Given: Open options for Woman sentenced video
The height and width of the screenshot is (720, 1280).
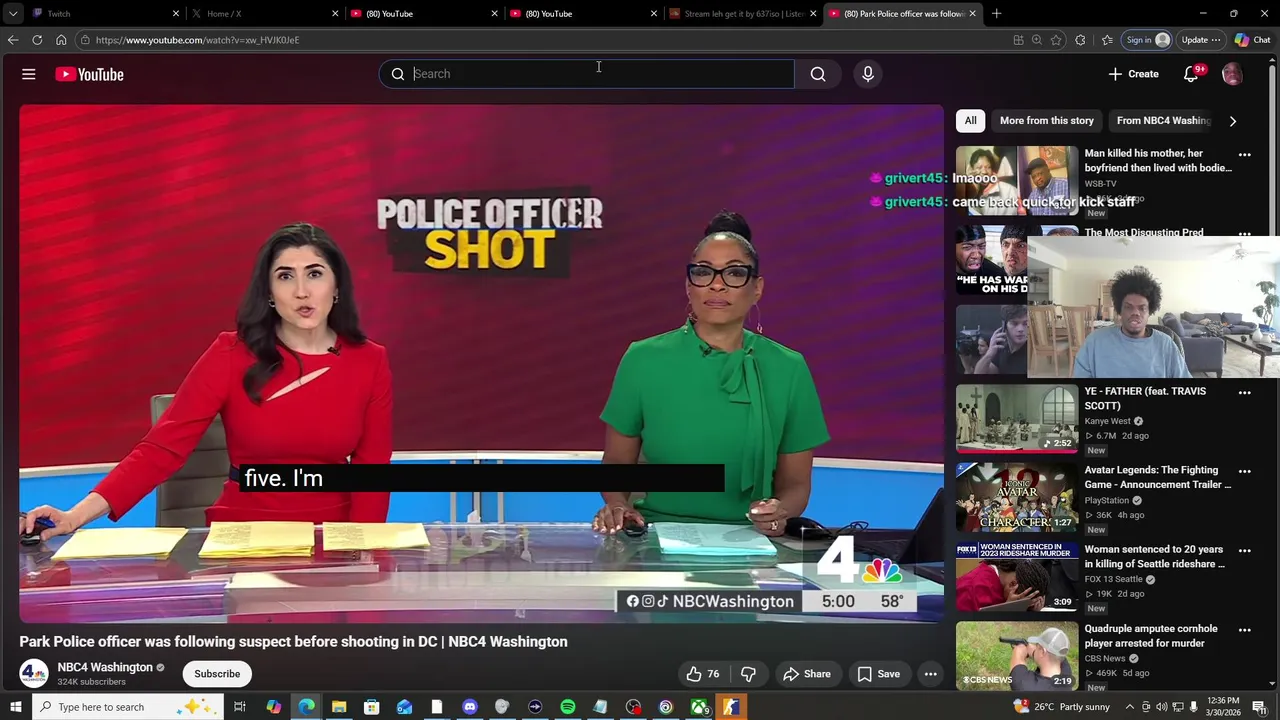Looking at the screenshot, I should pyautogui.click(x=1245, y=551).
